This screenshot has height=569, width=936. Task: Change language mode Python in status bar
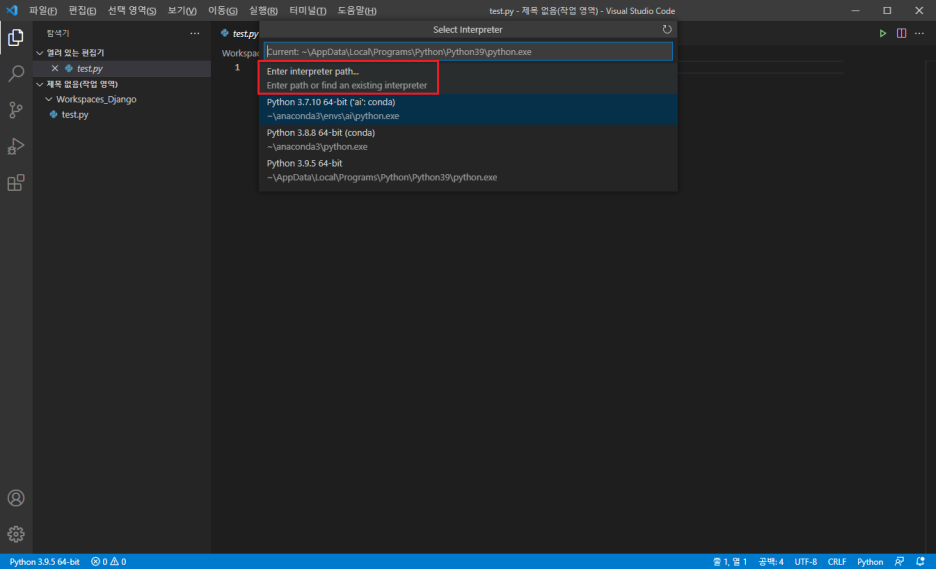click(870, 562)
